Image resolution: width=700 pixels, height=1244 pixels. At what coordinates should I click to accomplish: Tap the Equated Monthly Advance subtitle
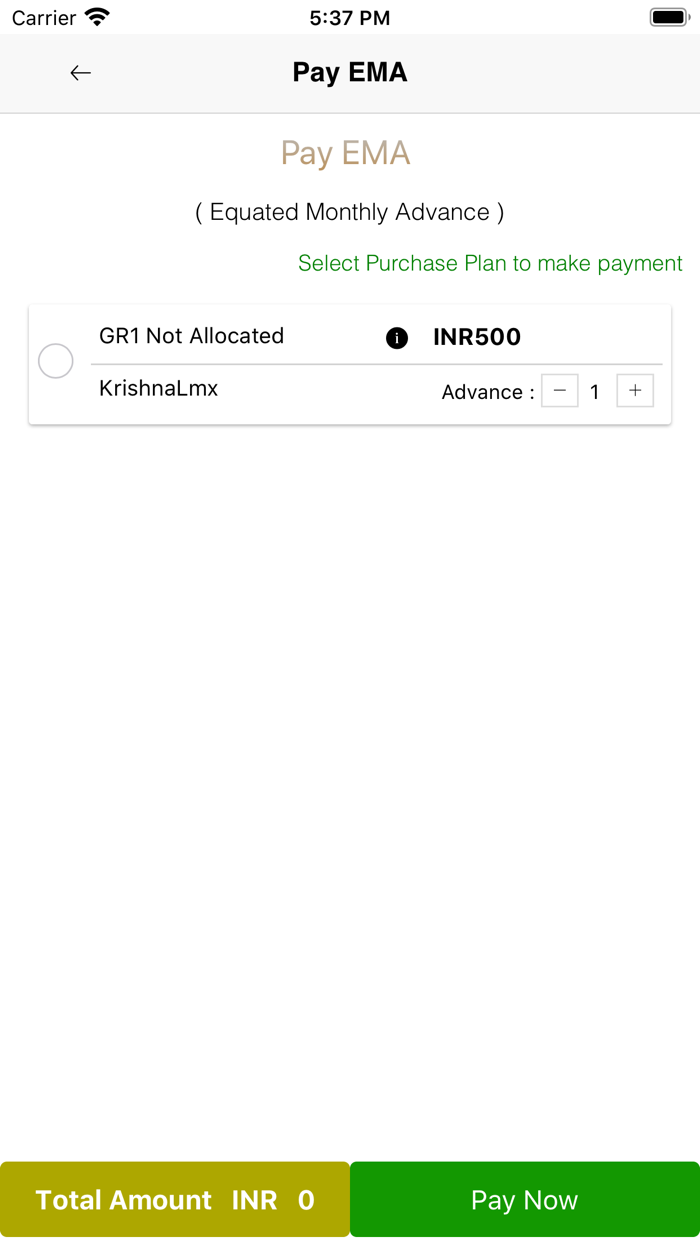pos(350,211)
